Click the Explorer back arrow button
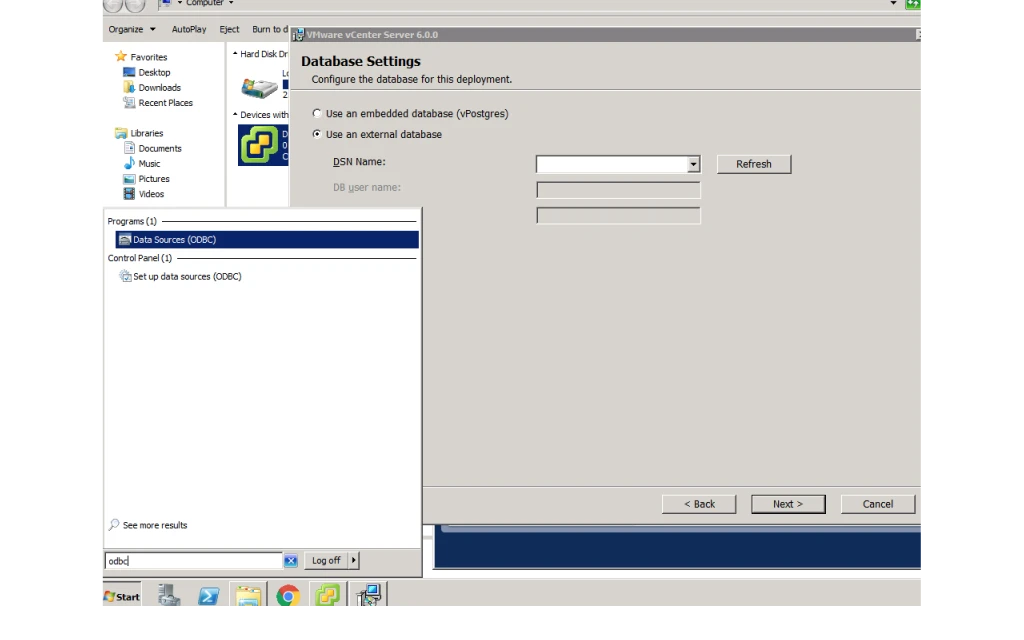Image resolution: width=1024 pixels, height=640 pixels. point(113,5)
